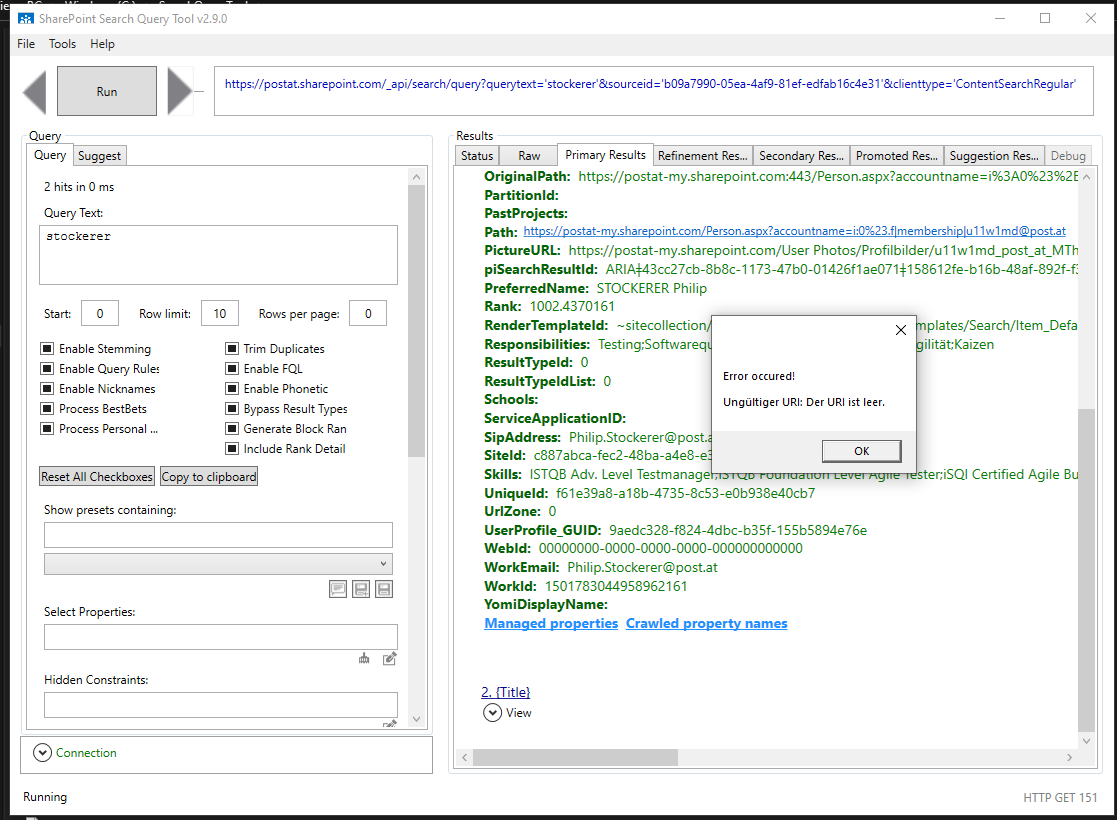Viewport: 1117px width, 820px height.
Task: Expand the View section for result 2 {Title}
Action: (492, 712)
